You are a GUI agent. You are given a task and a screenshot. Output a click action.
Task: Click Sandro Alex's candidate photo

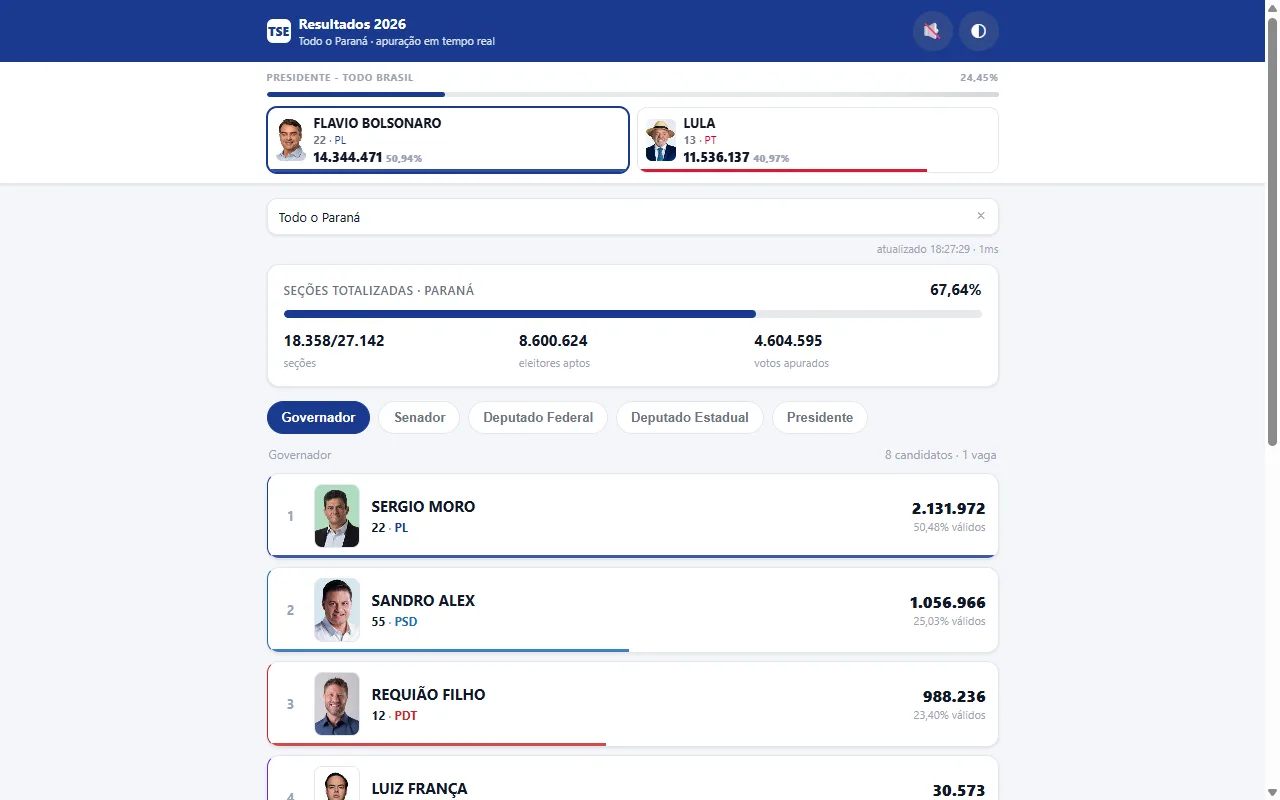tap(337, 610)
